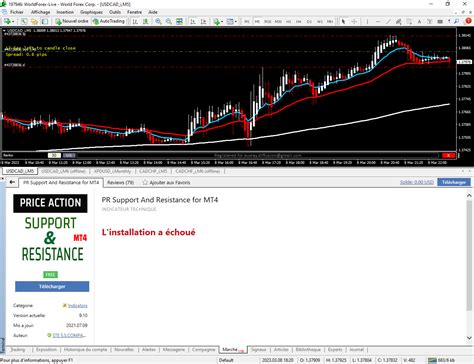Viewport: 474px width, 364px height.
Task: Select the cursor arrow tool
Action: [x=343, y=21]
